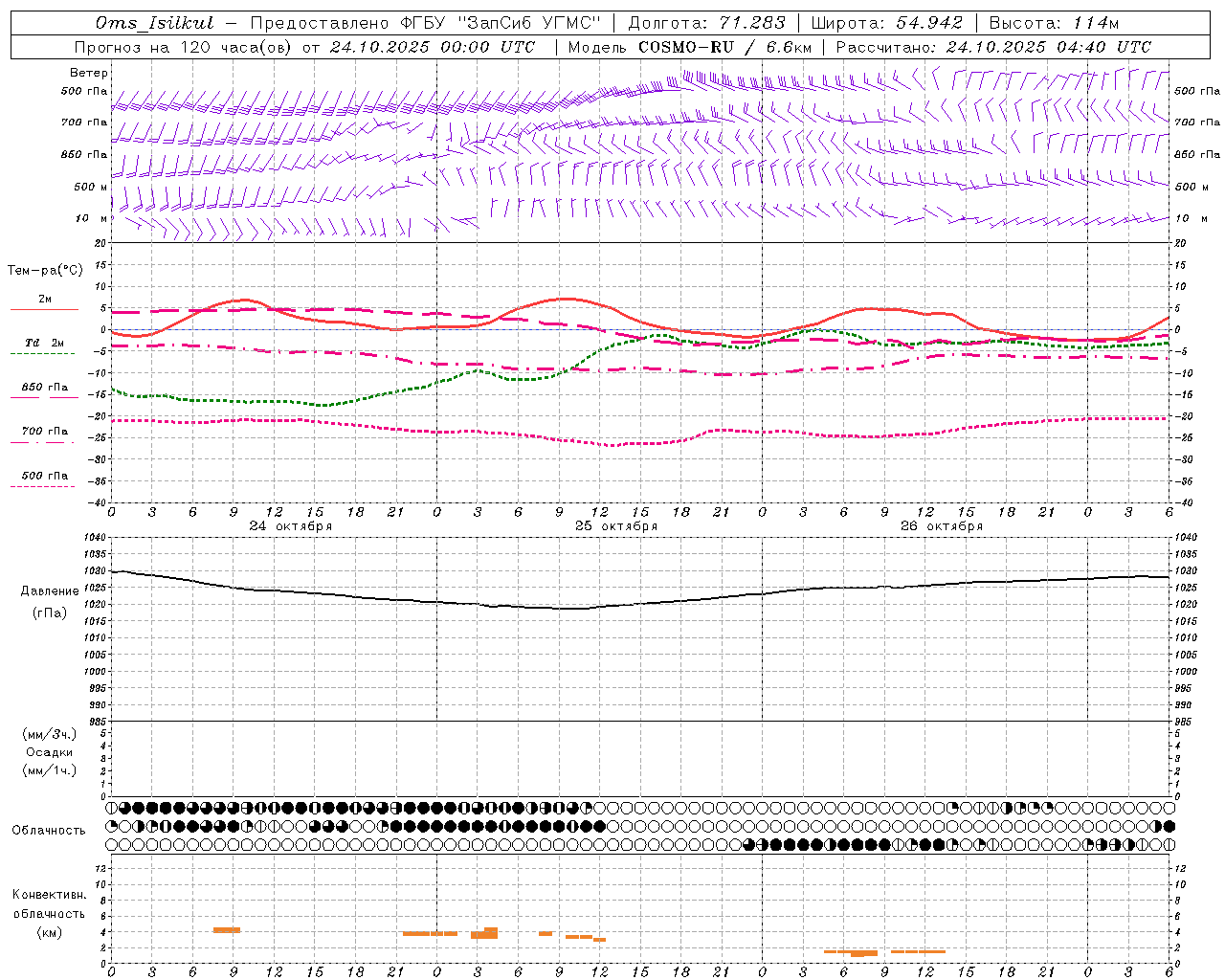
Task: Click the Осадки panel label
Action: click(x=50, y=752)
